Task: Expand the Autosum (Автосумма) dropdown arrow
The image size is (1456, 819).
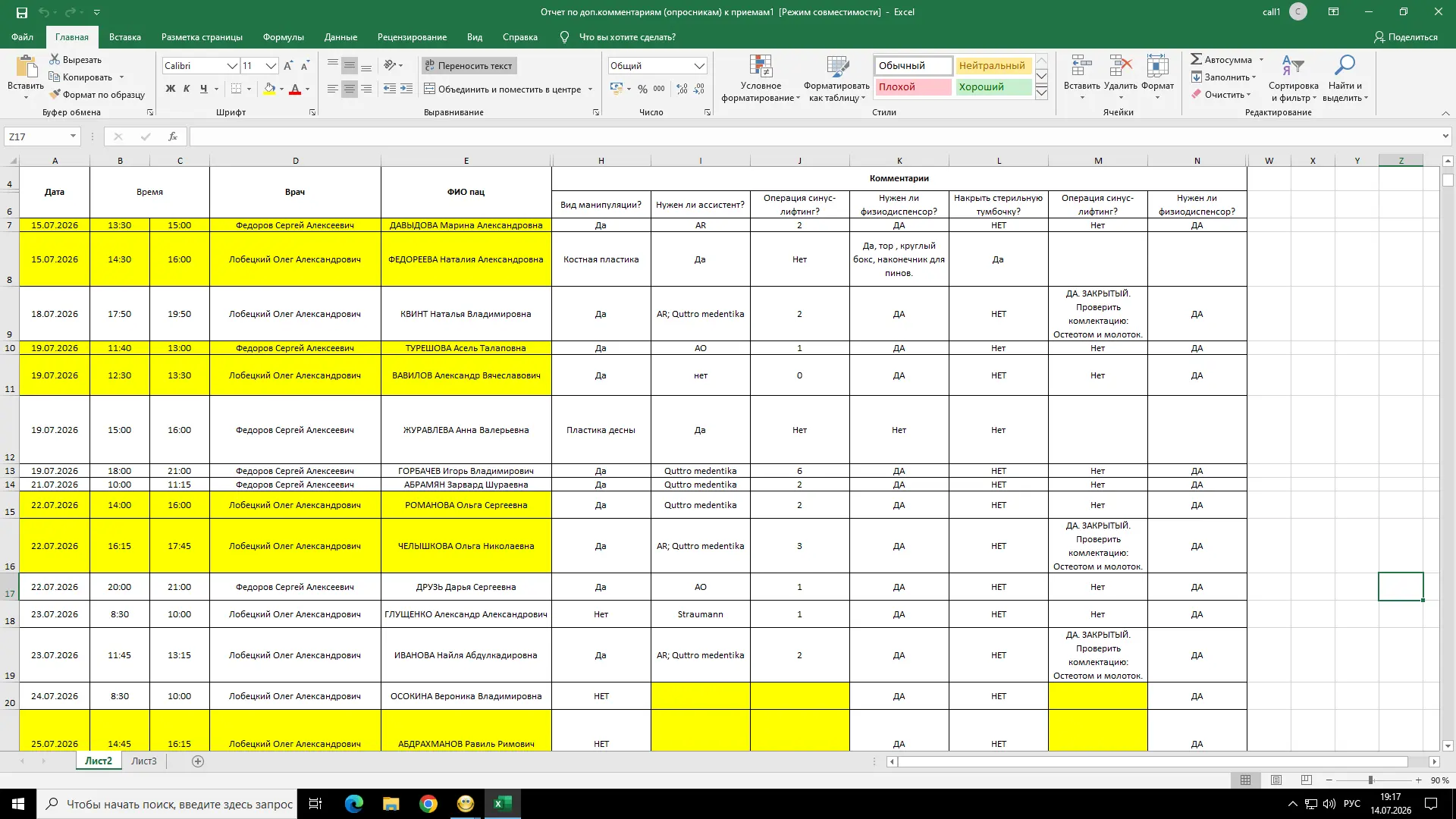Action: [x=1262, y=59]
